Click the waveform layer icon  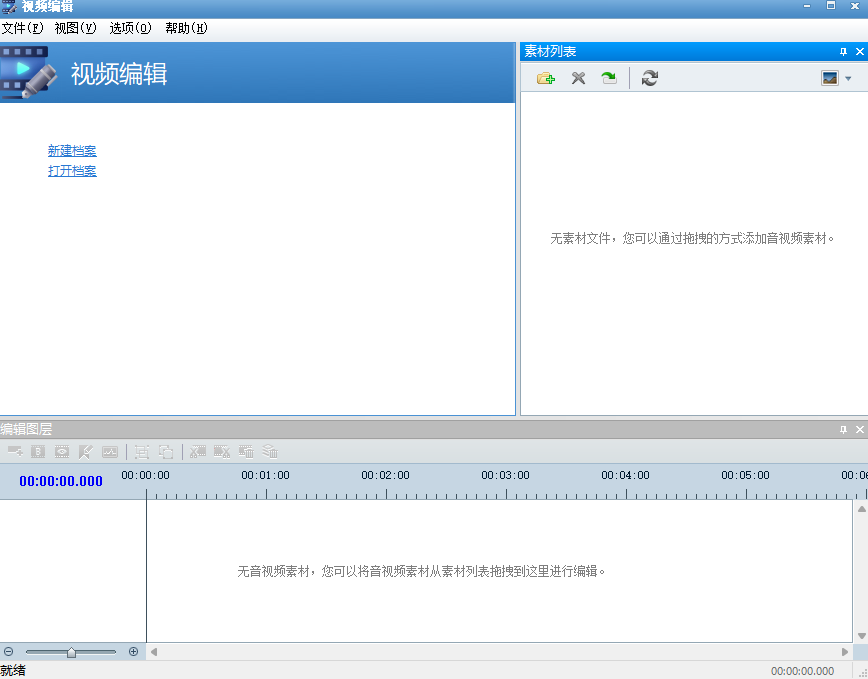pyautogui.click(x=110, y=452)
